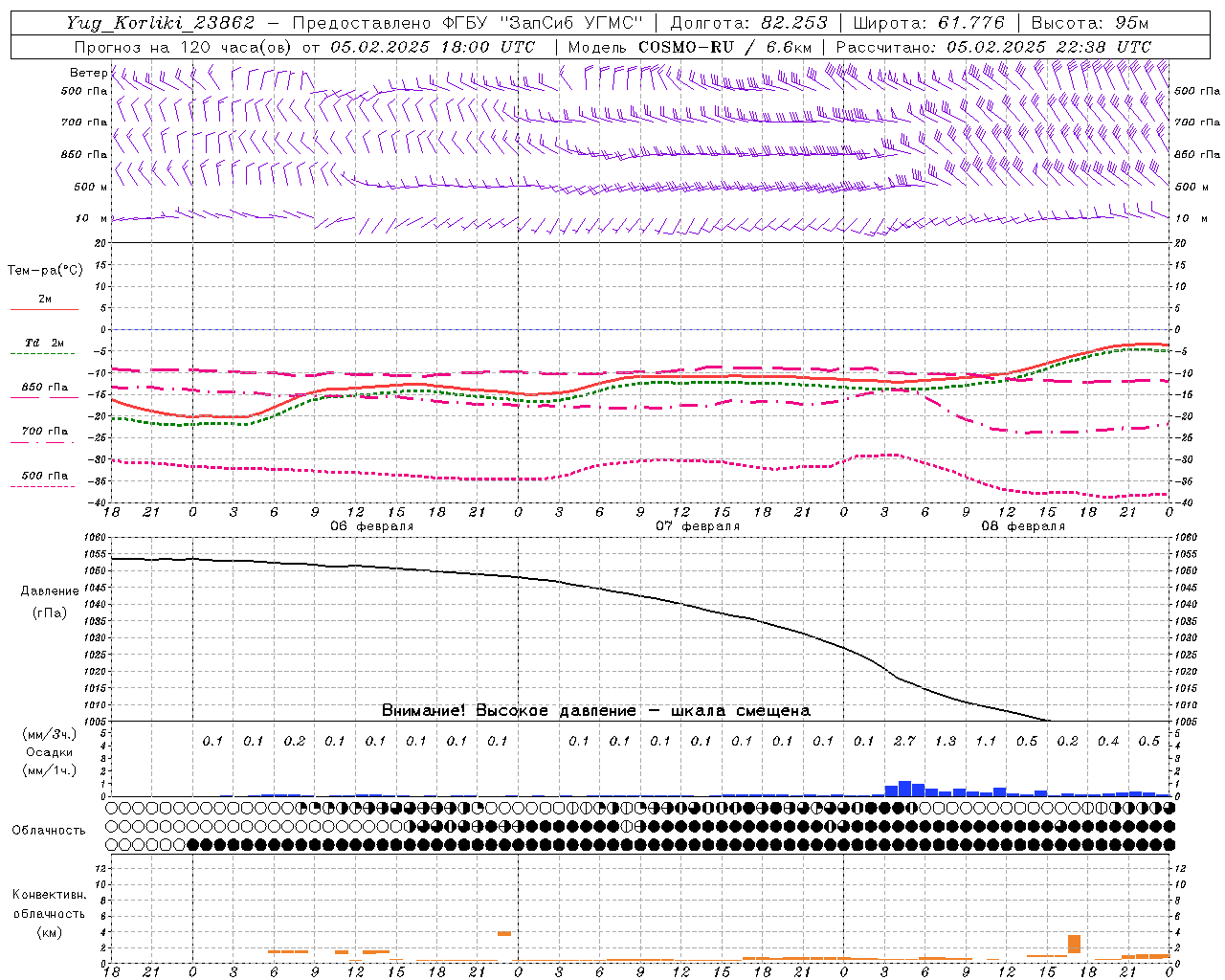The height and width of the screenshot is (980, 1225).
Task: Click the '08 февраля' date label
Action: click(1023, 526)
